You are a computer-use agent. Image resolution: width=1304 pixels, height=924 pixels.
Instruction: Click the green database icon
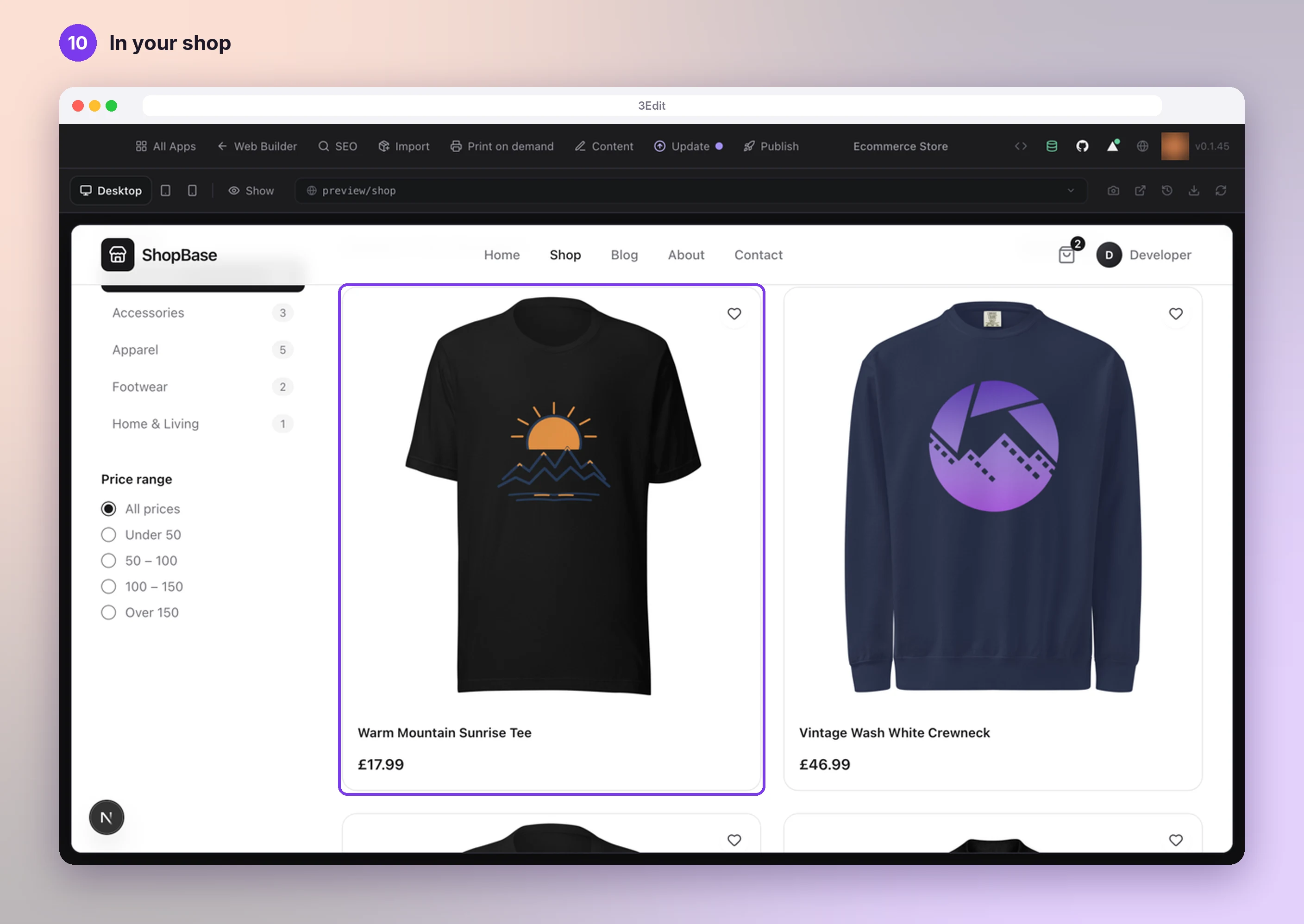pos(1051,146)
